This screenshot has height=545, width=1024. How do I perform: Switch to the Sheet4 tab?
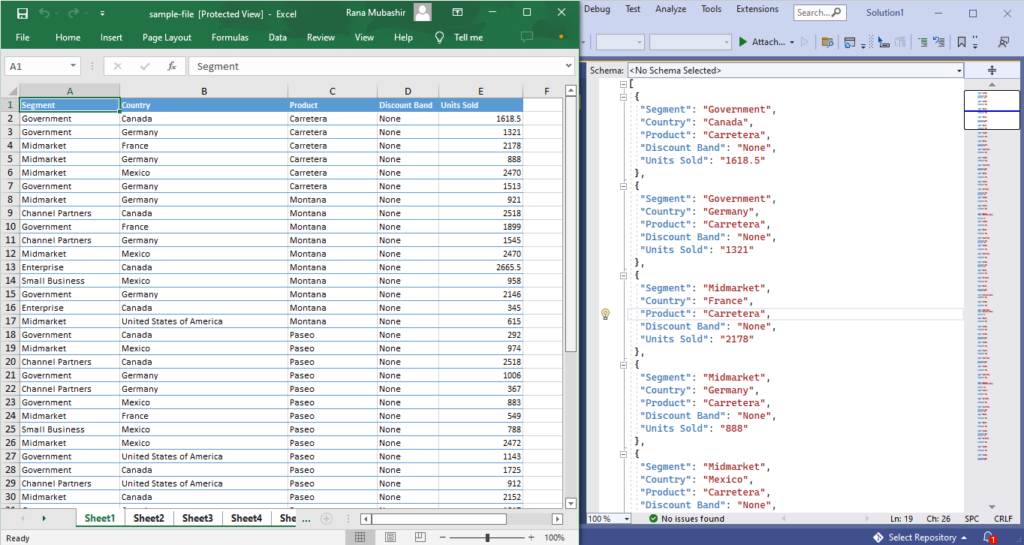click(x=246, y=518)
